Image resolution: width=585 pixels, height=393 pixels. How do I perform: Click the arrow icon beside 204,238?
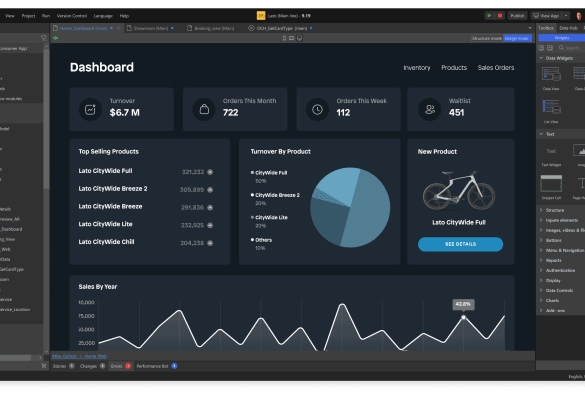coord(210,243)
